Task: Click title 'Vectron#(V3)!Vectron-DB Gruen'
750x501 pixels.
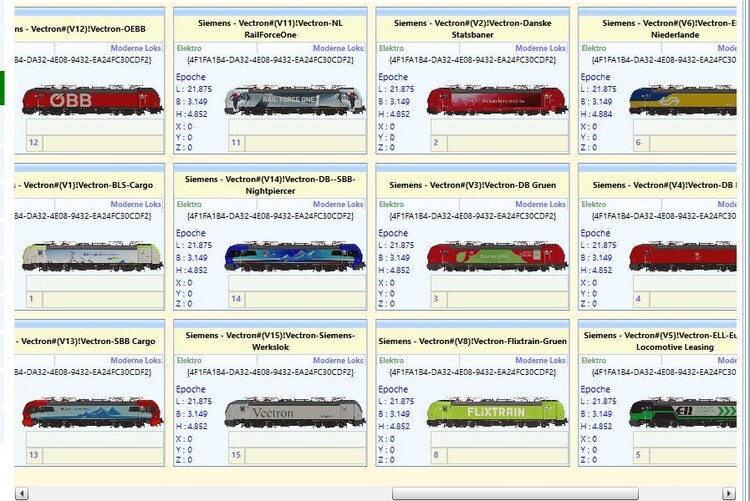Action: tap(473, 185)
